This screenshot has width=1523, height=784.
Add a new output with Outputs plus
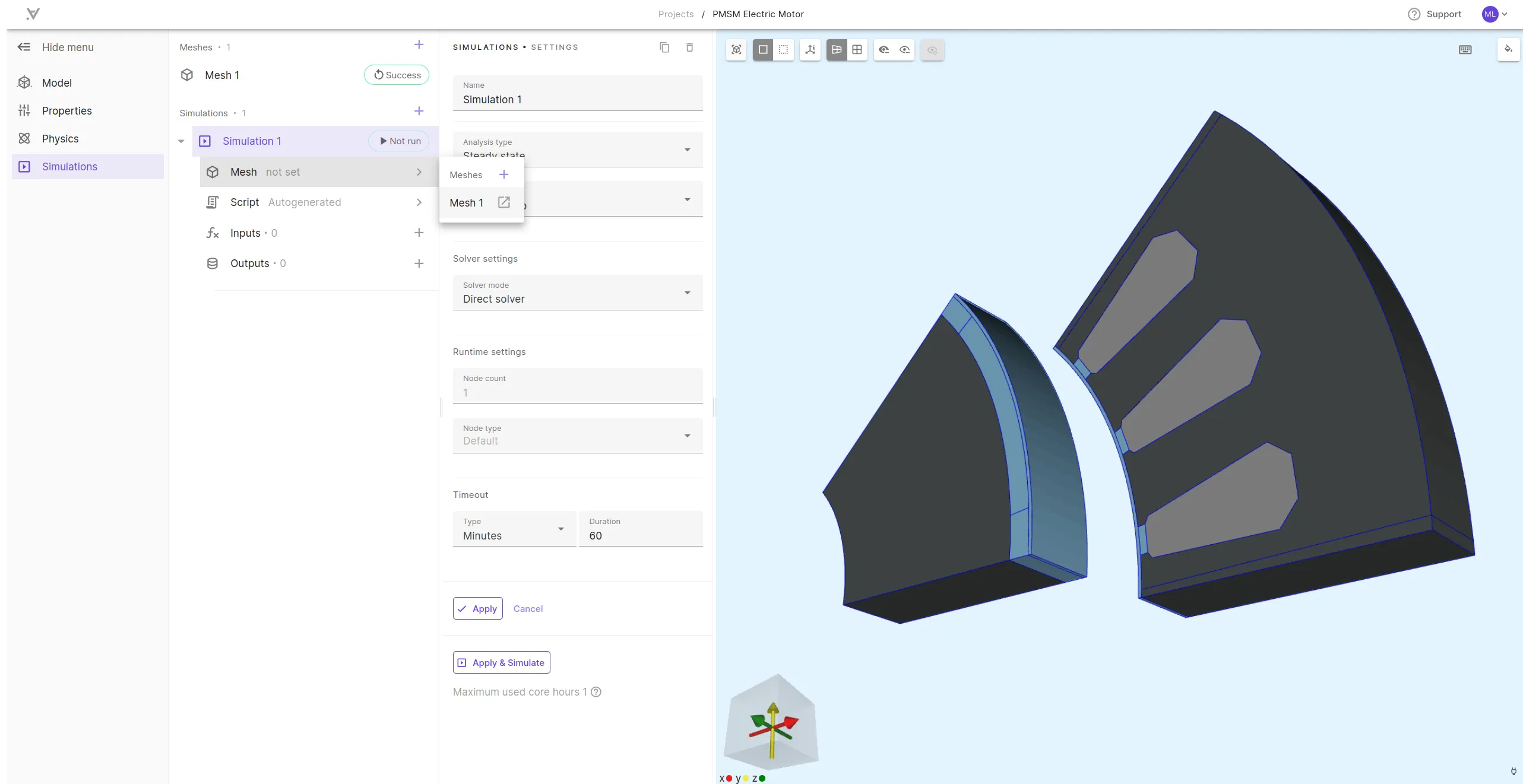[x=419, y=263]
